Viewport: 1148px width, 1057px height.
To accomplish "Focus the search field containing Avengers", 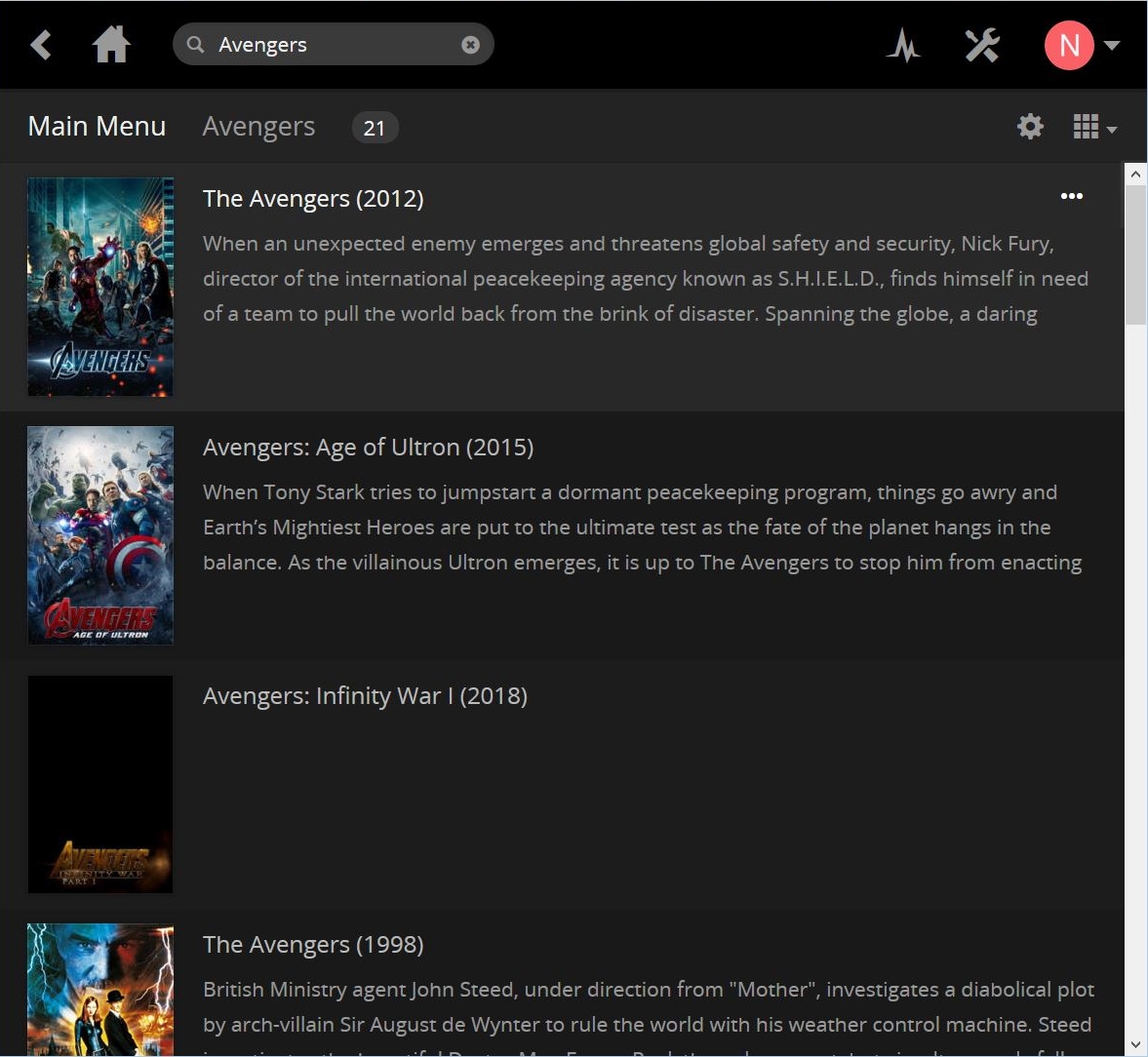I will click(x=334, y=45).
